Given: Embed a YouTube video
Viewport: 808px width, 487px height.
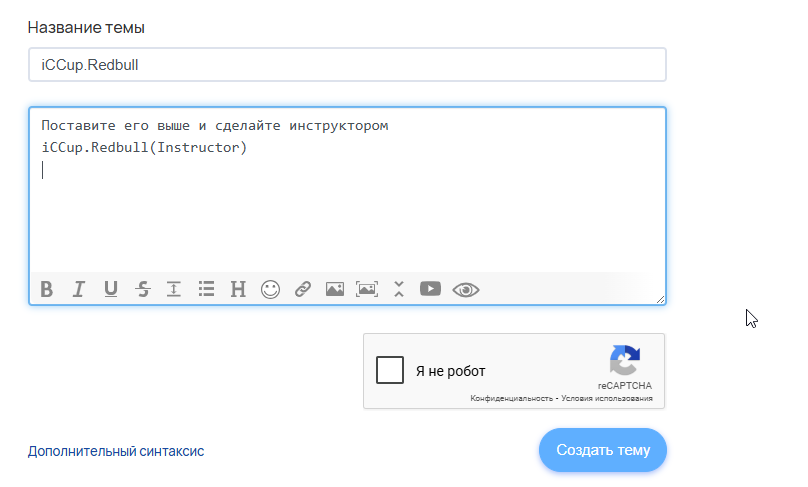Looking at the screenshot, I should coord(430,289).
